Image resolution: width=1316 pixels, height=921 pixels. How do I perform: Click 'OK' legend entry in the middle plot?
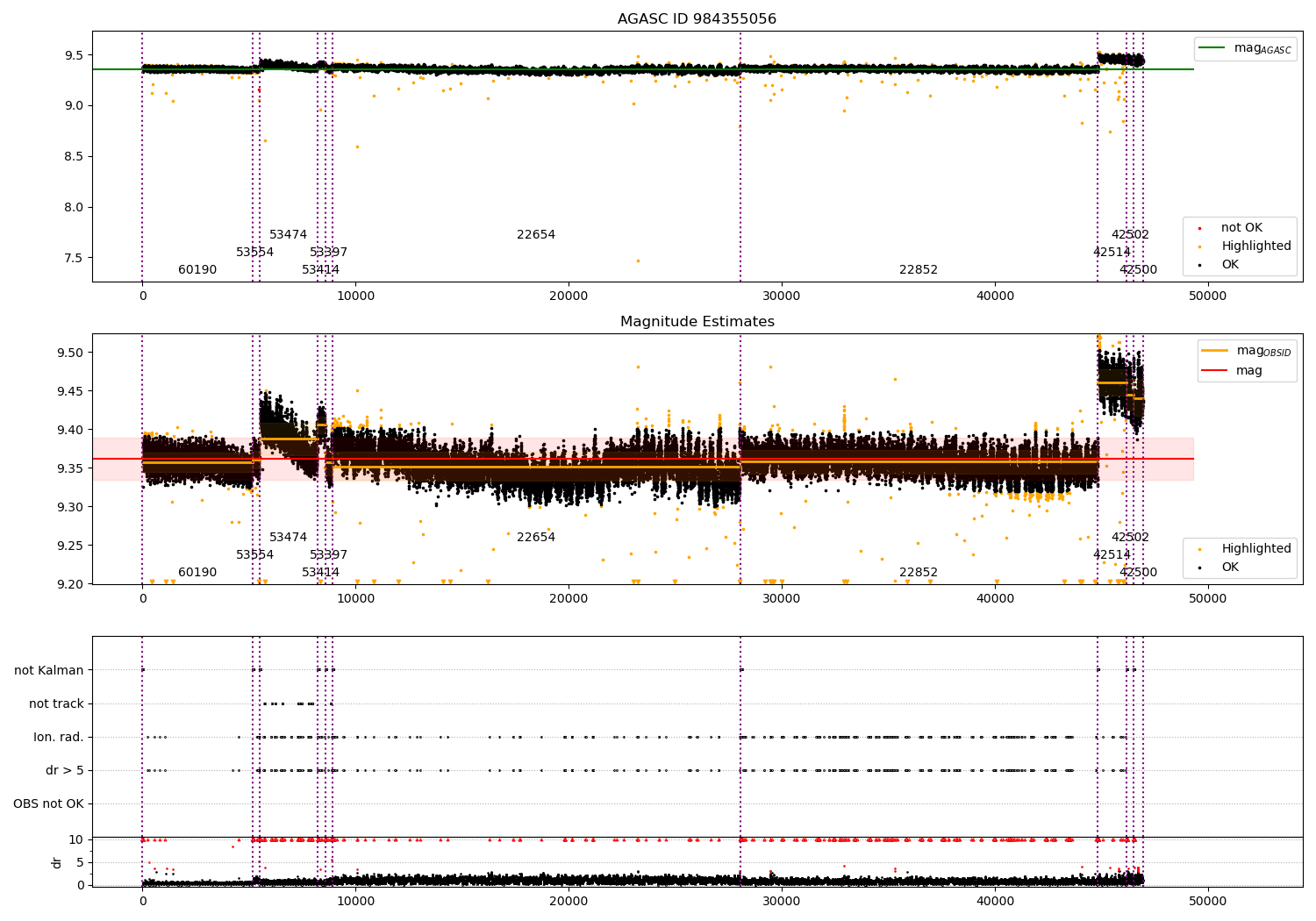1219,568
